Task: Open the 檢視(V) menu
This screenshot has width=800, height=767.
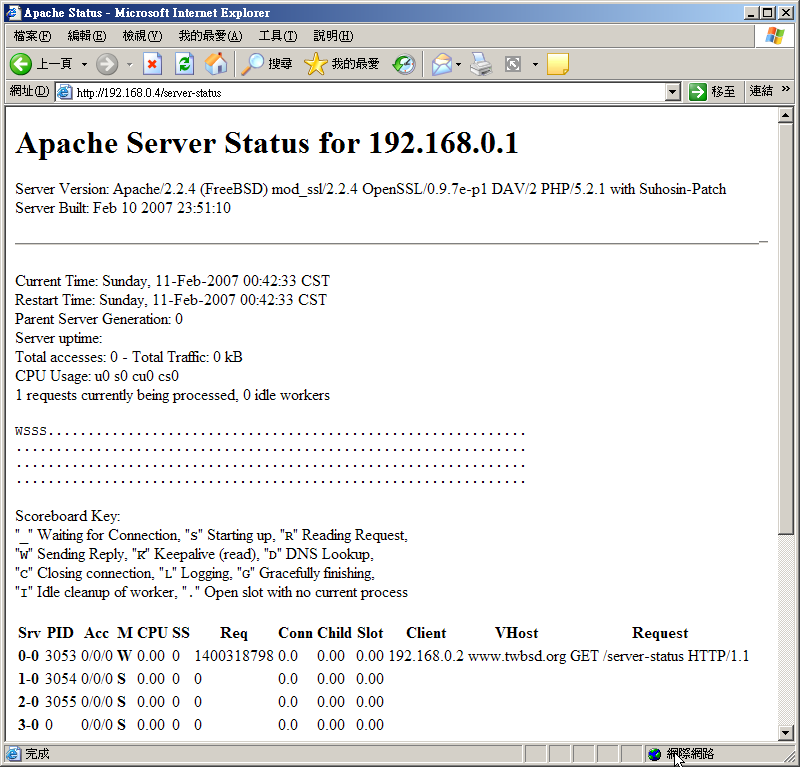Action: click(142, 36)
